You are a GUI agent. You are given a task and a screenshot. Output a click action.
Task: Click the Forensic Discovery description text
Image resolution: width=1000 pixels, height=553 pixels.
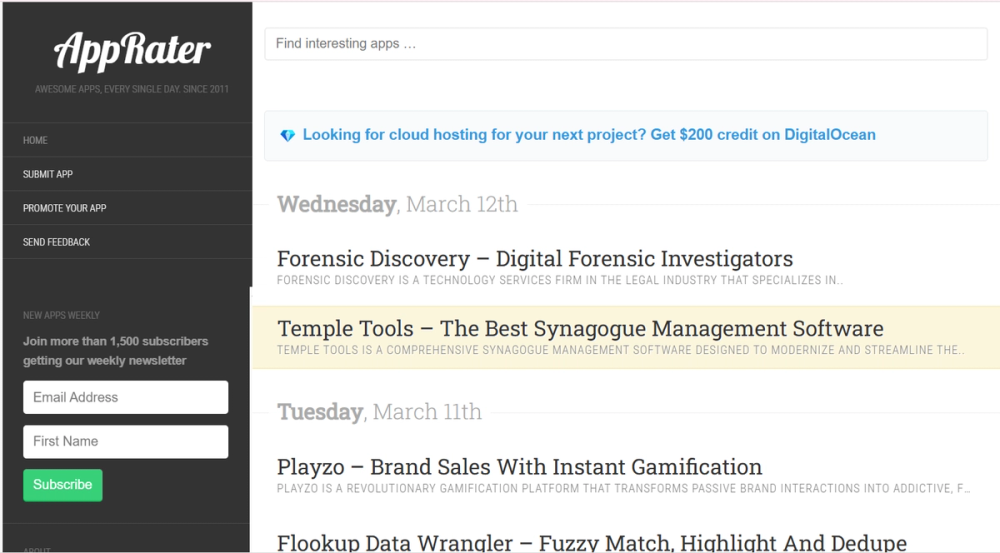(x=560, y=280)
